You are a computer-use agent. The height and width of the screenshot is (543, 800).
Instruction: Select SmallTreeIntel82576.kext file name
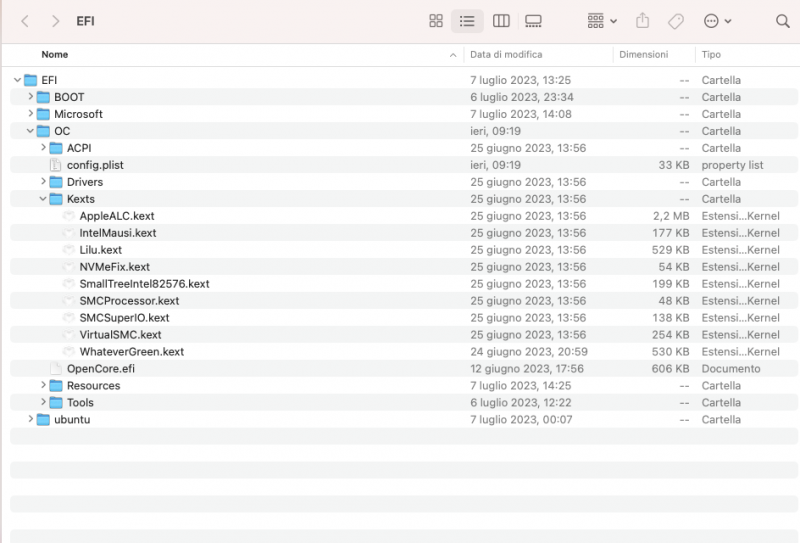click(144, 284)
